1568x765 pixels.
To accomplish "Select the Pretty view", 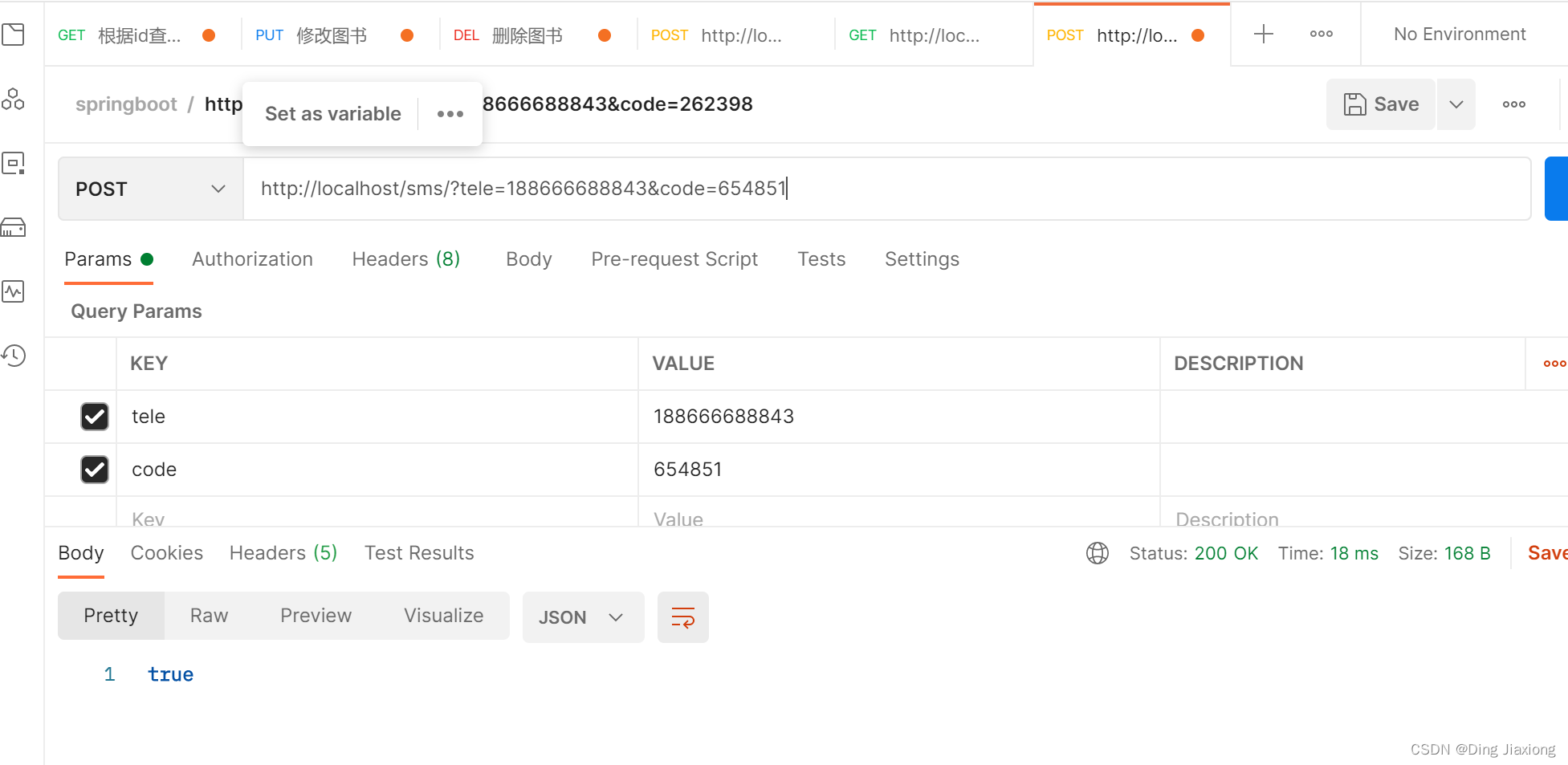I will pyautogui.click(x=111, y=616).
